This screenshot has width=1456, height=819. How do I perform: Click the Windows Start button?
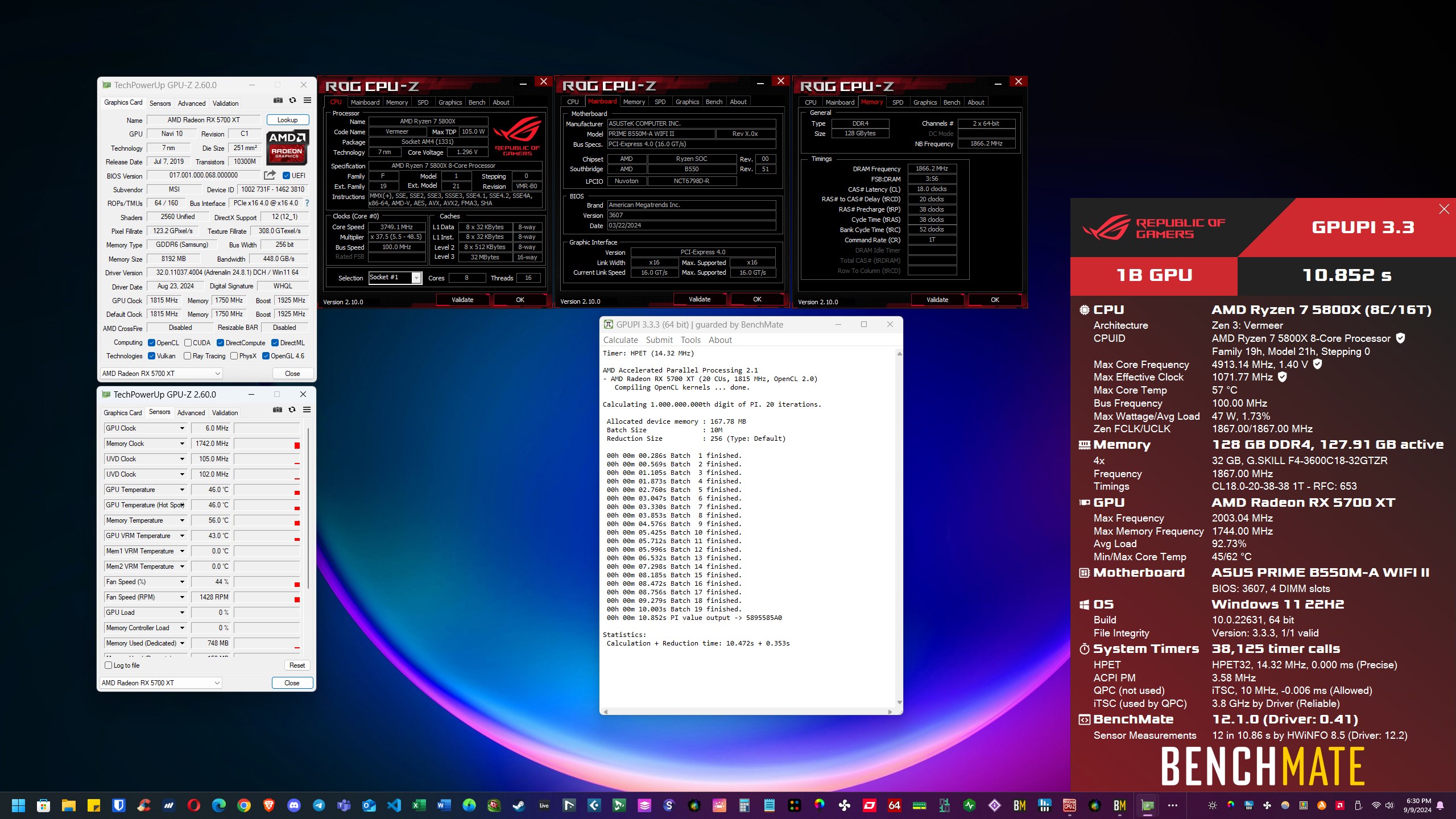point(19,805)
